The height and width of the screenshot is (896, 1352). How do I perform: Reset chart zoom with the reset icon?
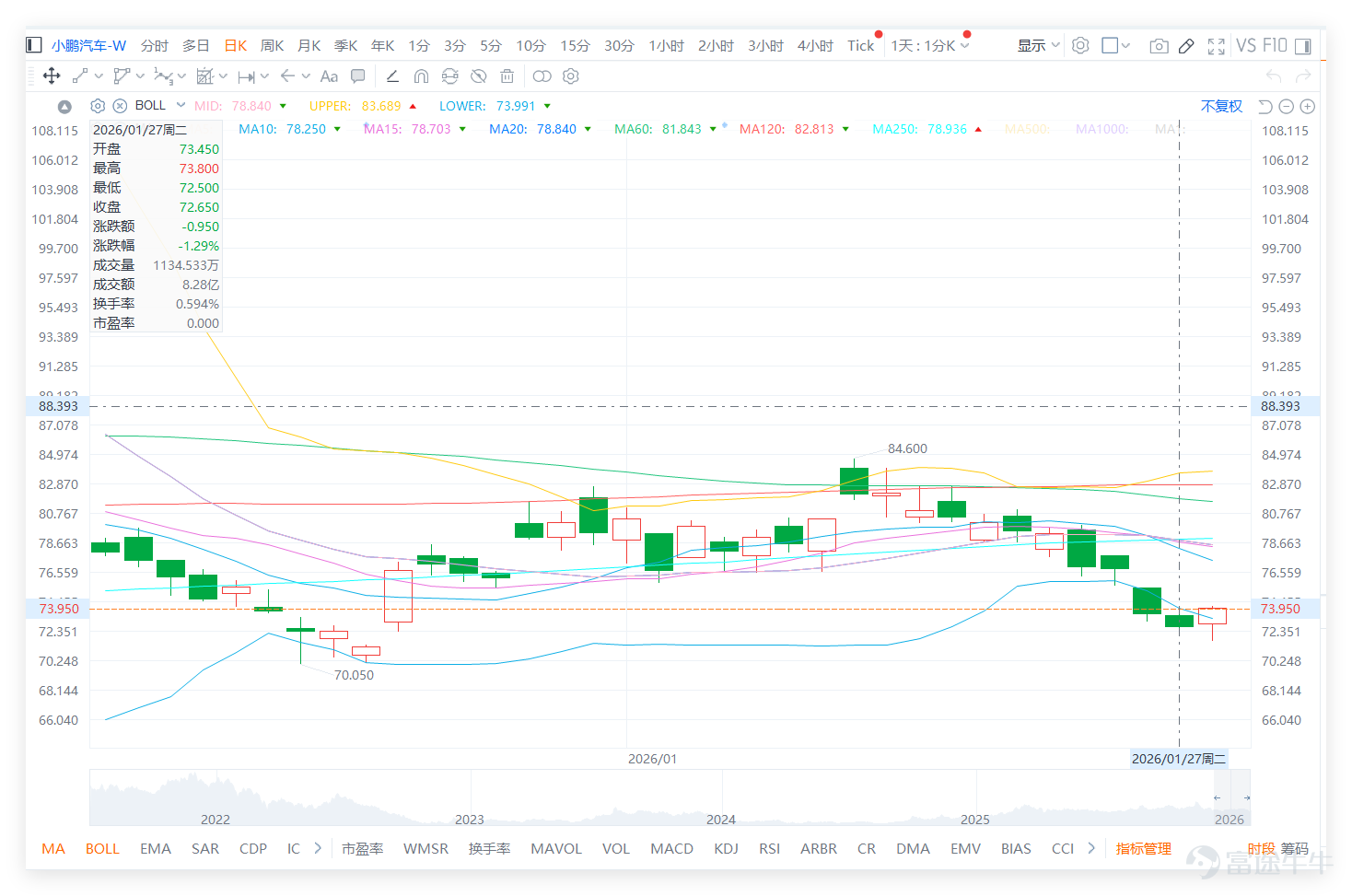point(1265,107)
